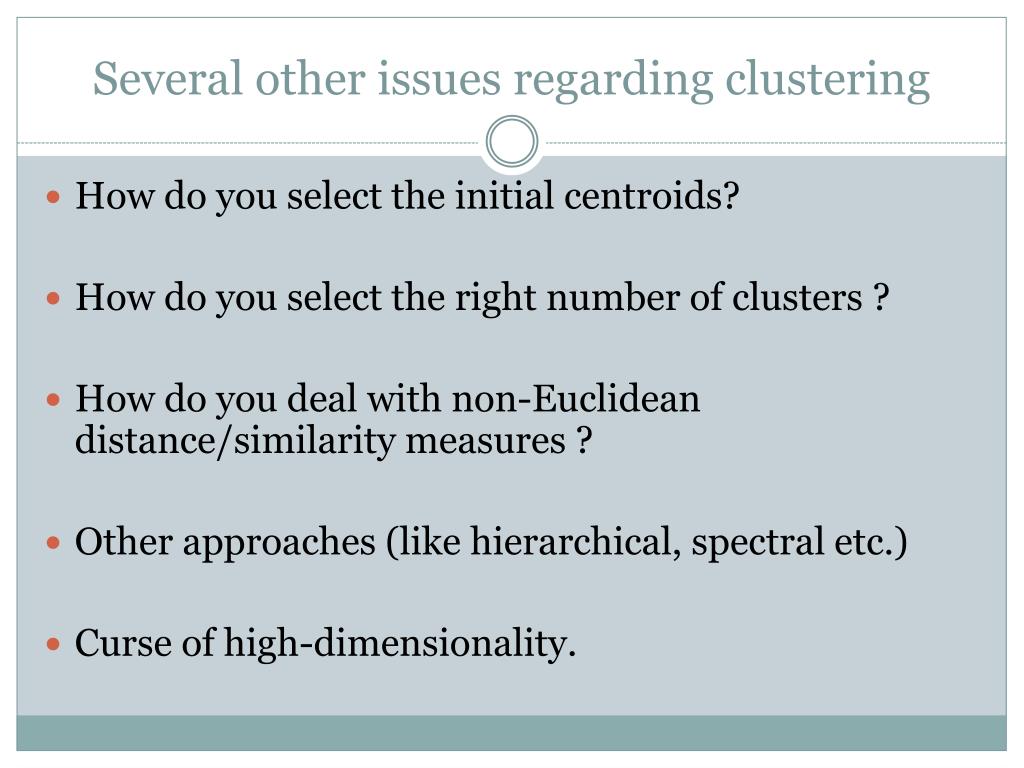Click the word 'clustering' in the title
This screenshot has width=1024, height=768.
click(x=827, y=81)
